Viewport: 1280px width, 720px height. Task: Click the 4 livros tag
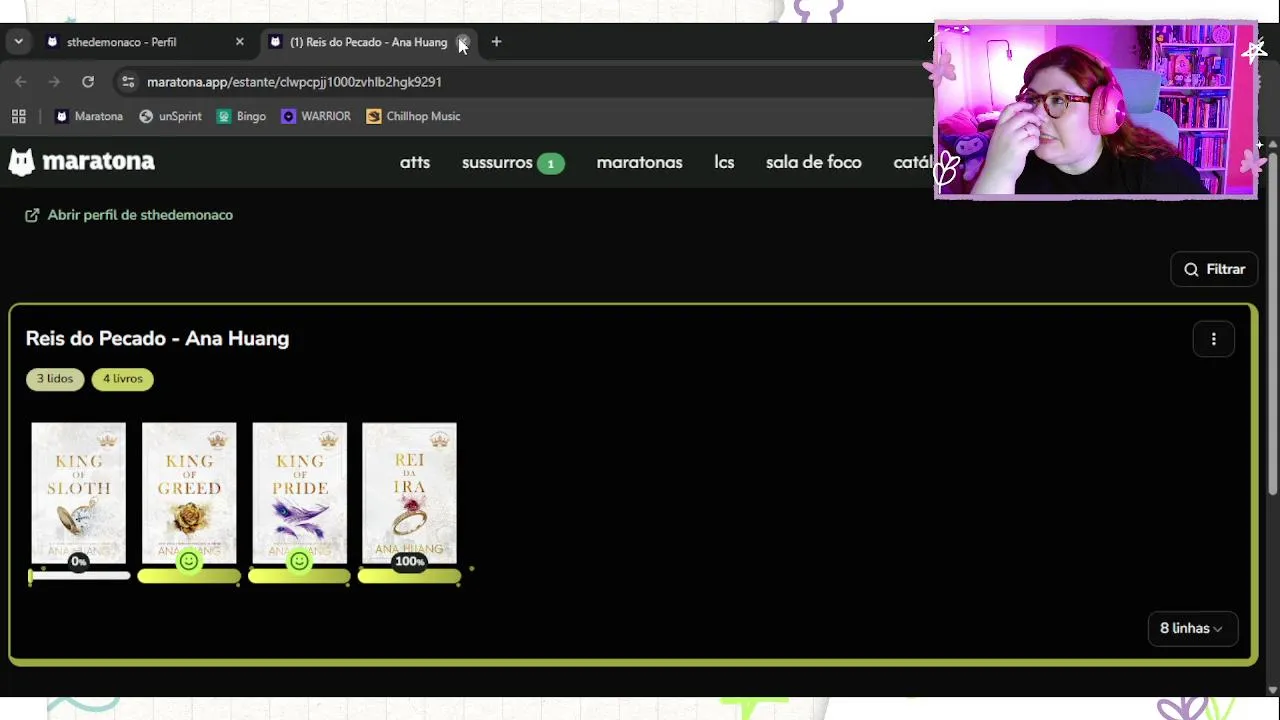pyautogui.click(x=122, y=379)
